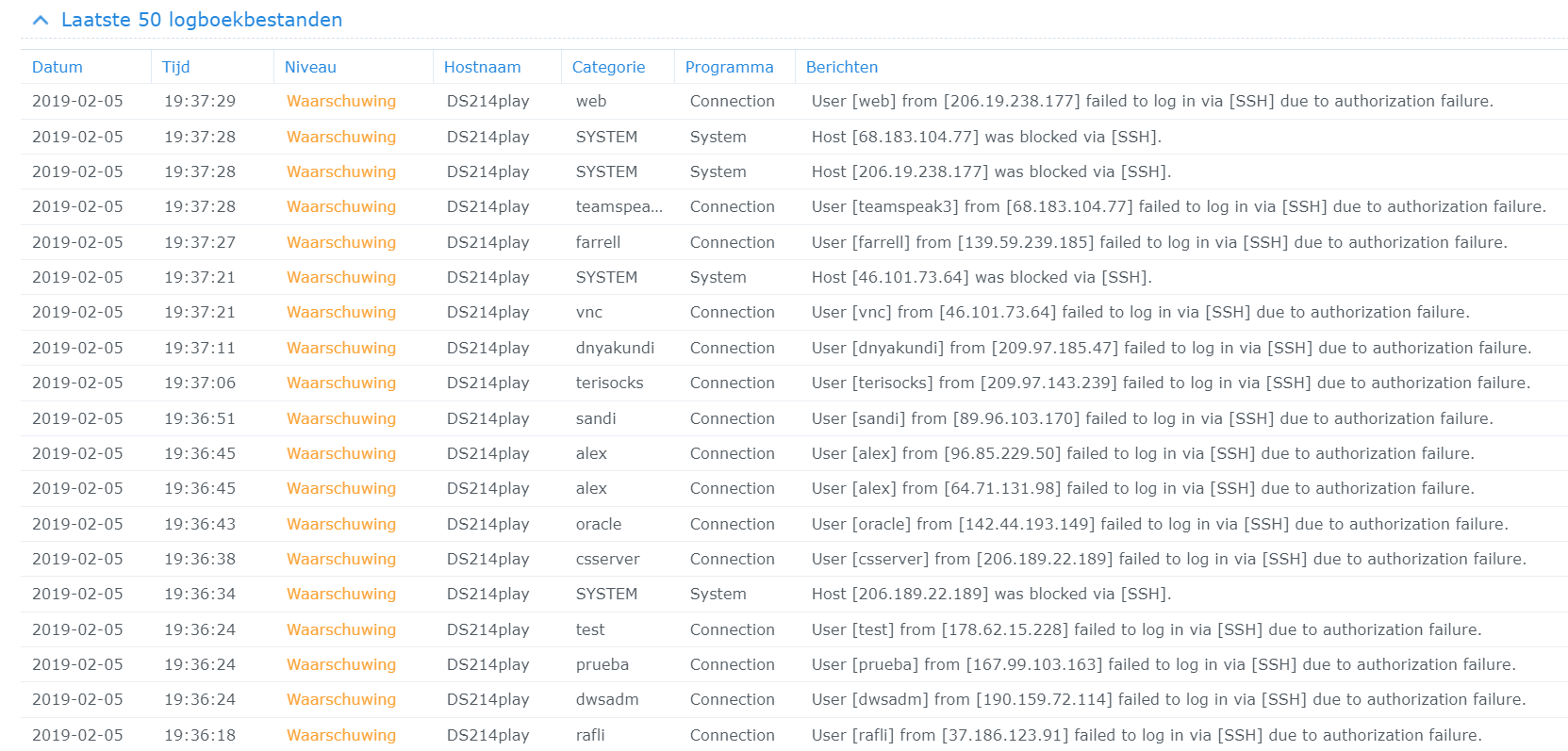1568x751 pixels.
Task: Select DS214play hostname in the 19:37:27 row
Action: pos(487,242)
